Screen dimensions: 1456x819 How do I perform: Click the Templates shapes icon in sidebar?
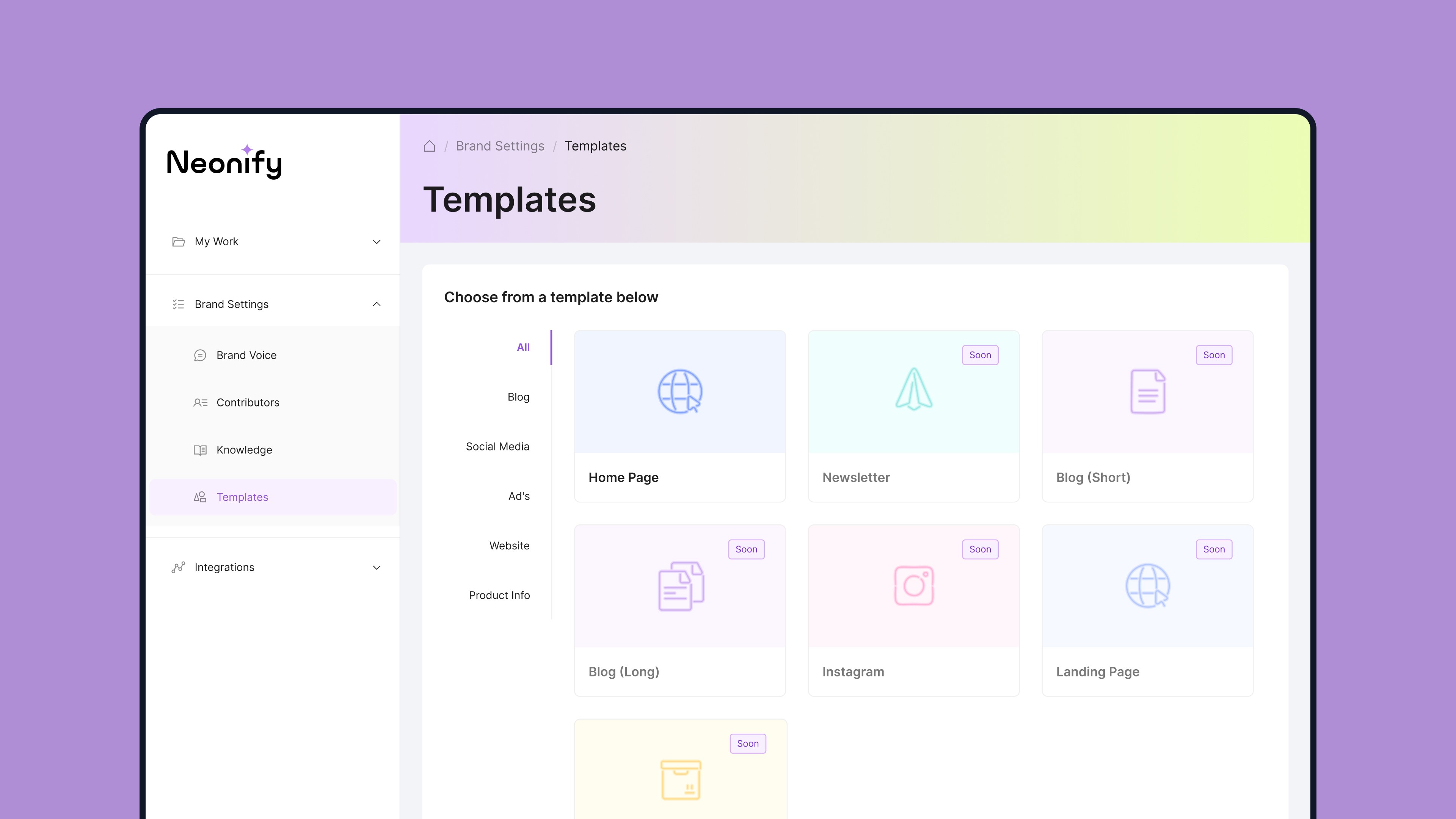[200, 497]
